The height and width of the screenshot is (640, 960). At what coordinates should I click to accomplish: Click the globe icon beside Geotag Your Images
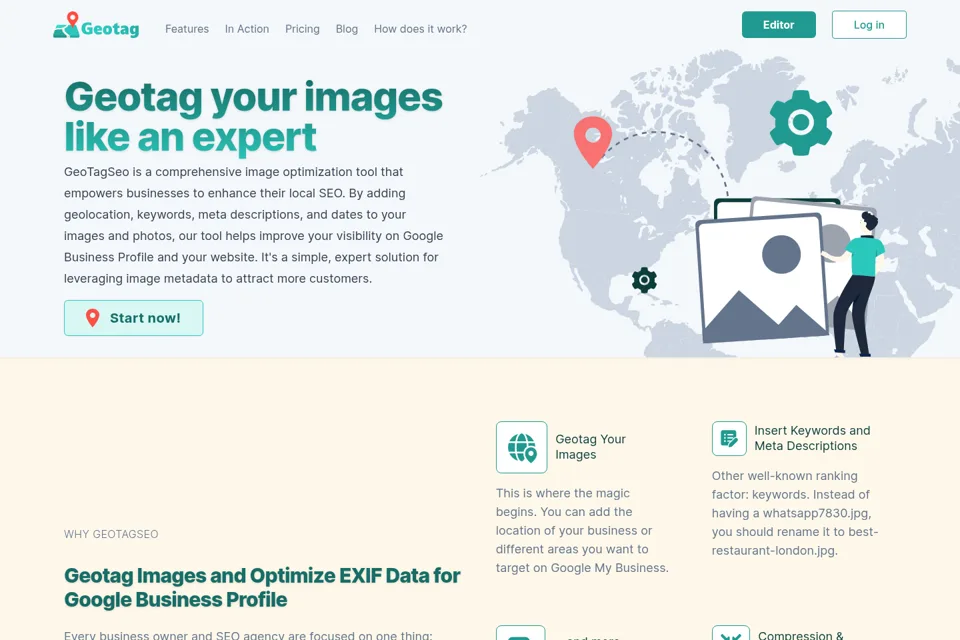[522, 447]
